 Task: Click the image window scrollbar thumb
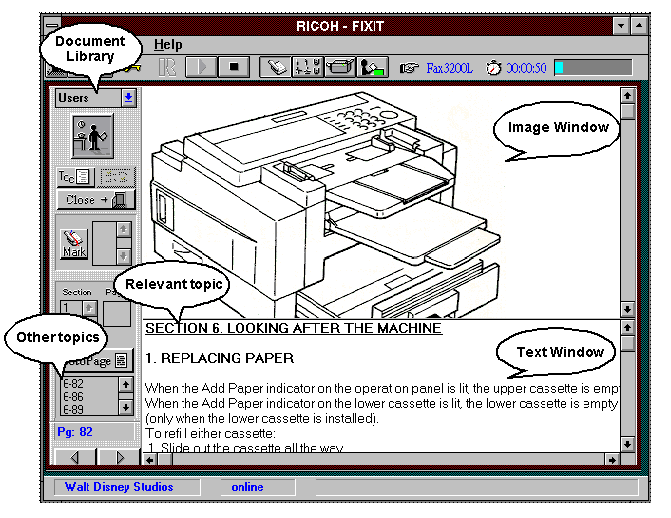[x=627, y=111]
